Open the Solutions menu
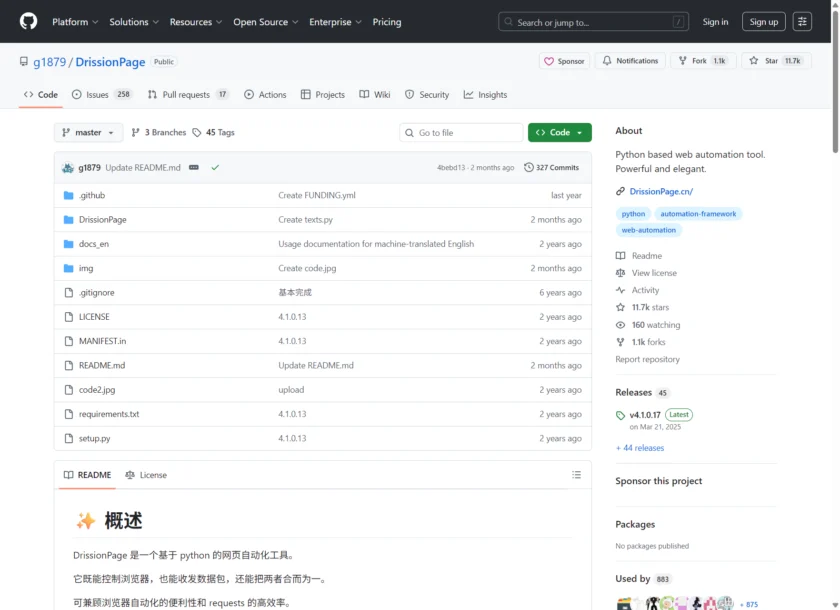This screenshot has height=610, width=840. click(x=133, y=21)
